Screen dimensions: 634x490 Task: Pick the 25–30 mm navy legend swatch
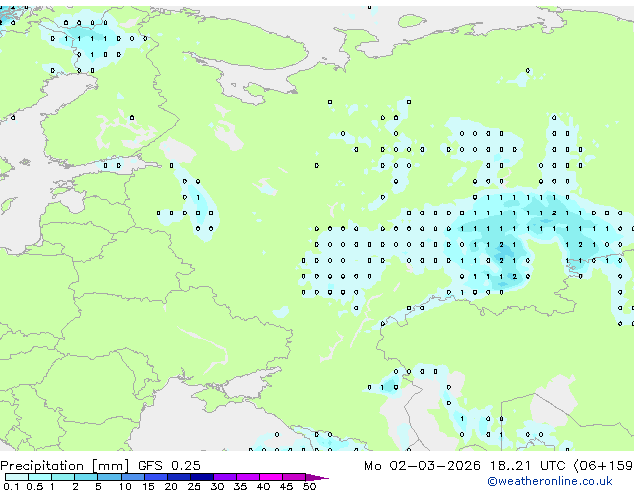[x=201, y=477]
